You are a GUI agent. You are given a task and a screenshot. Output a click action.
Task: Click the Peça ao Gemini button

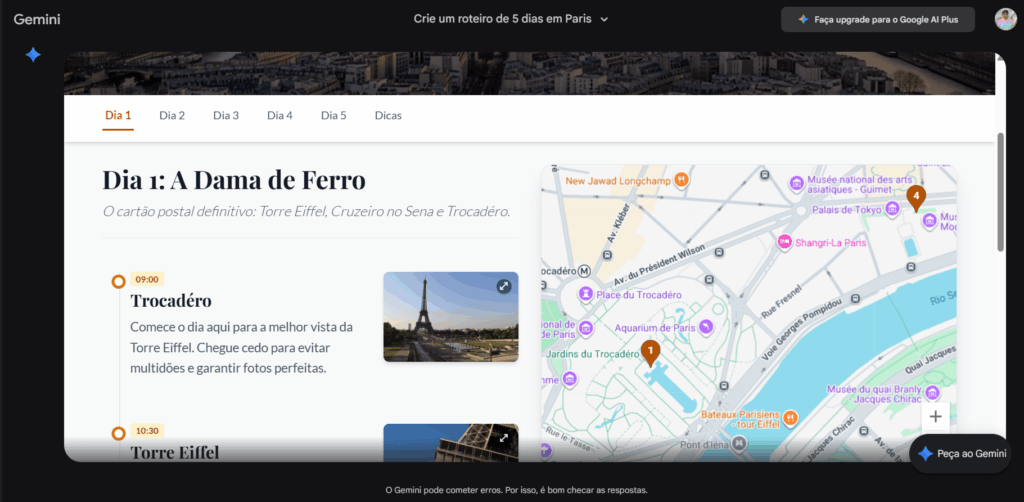(x=960, y=454)
